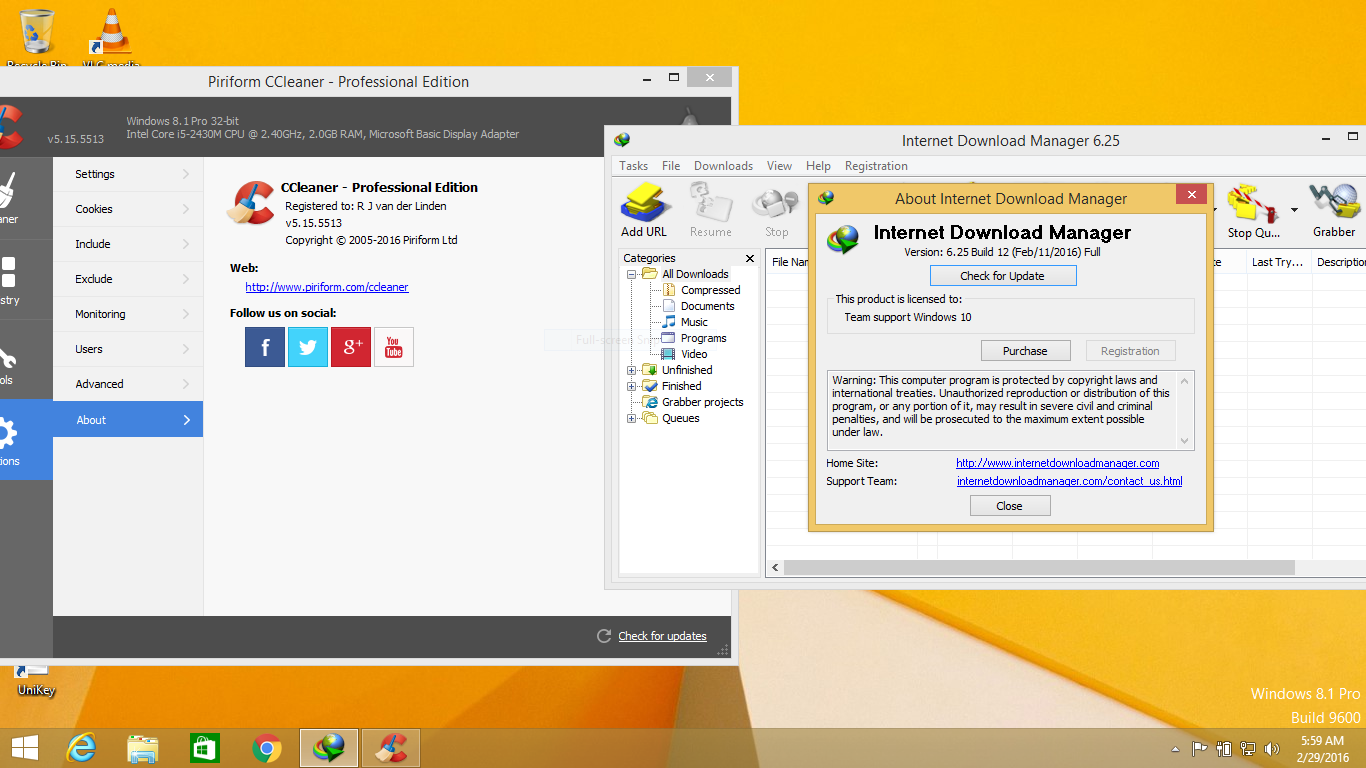Expand the Finished tree node

pyautogui.click(x=632, y=386)
